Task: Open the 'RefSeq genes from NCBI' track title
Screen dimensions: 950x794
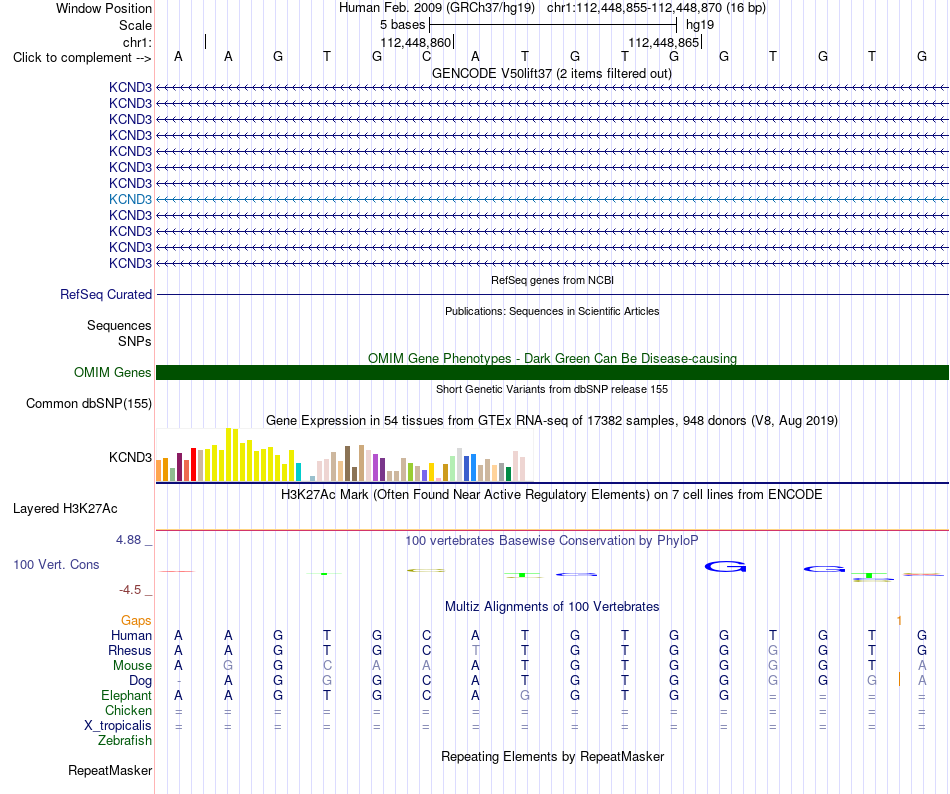Action: click(x=552, y=280)
